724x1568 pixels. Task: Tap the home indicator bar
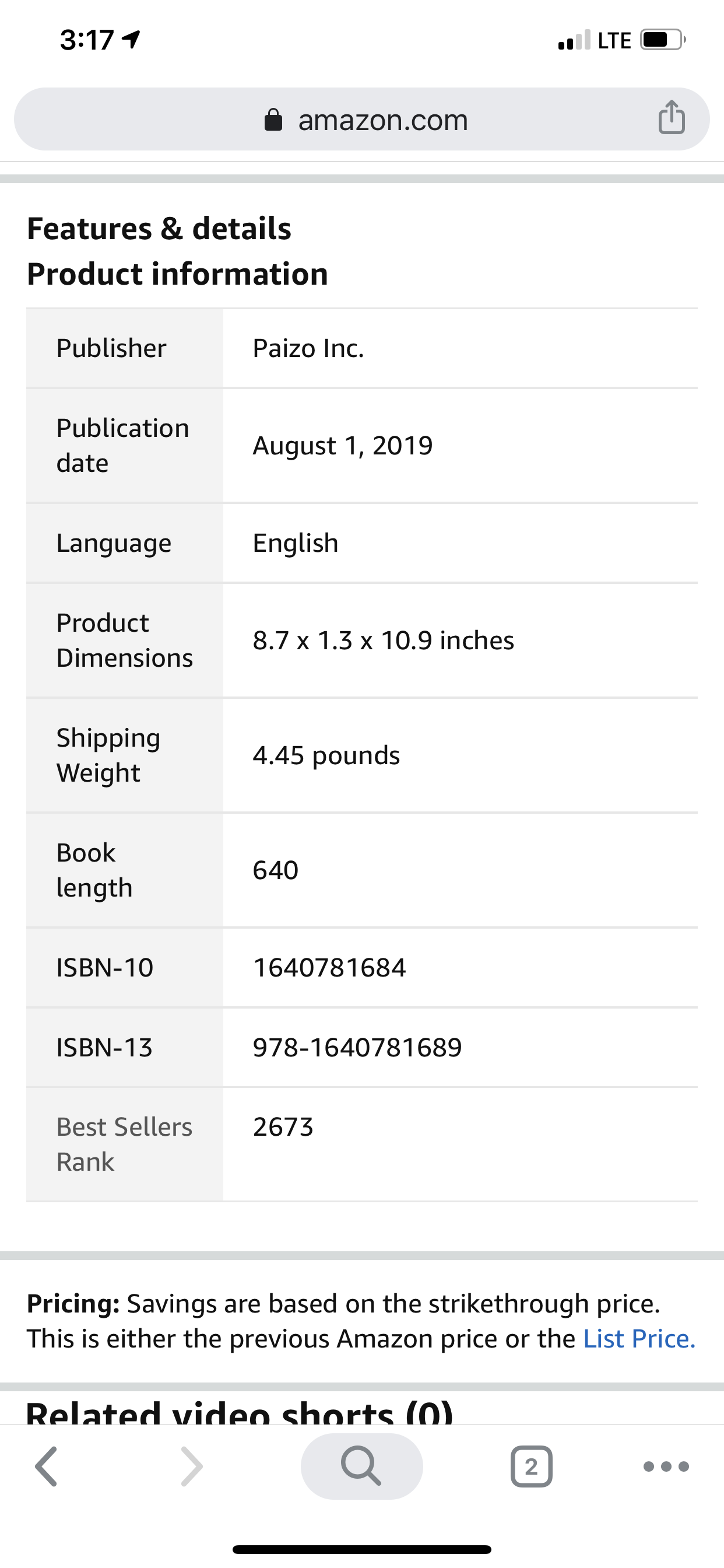[x=361, y=1549]
